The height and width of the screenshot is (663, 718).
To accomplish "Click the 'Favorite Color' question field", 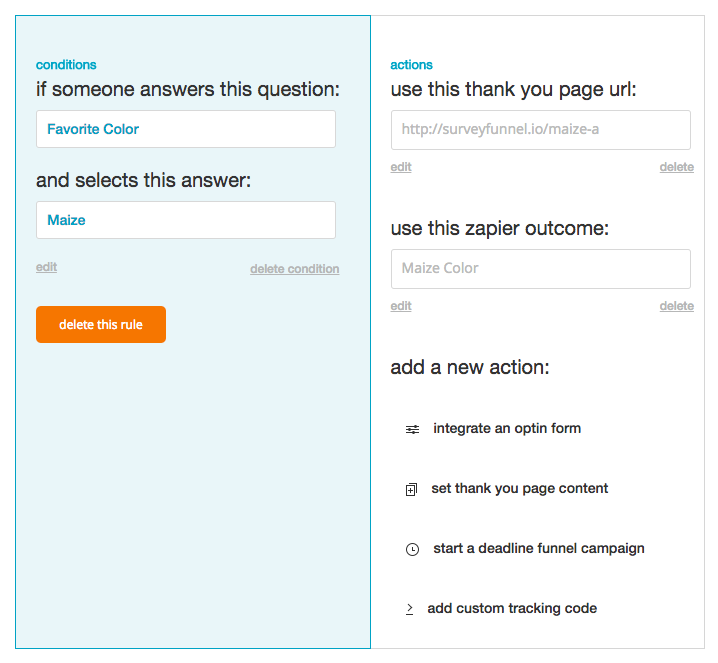I will (x=186, y=129).
